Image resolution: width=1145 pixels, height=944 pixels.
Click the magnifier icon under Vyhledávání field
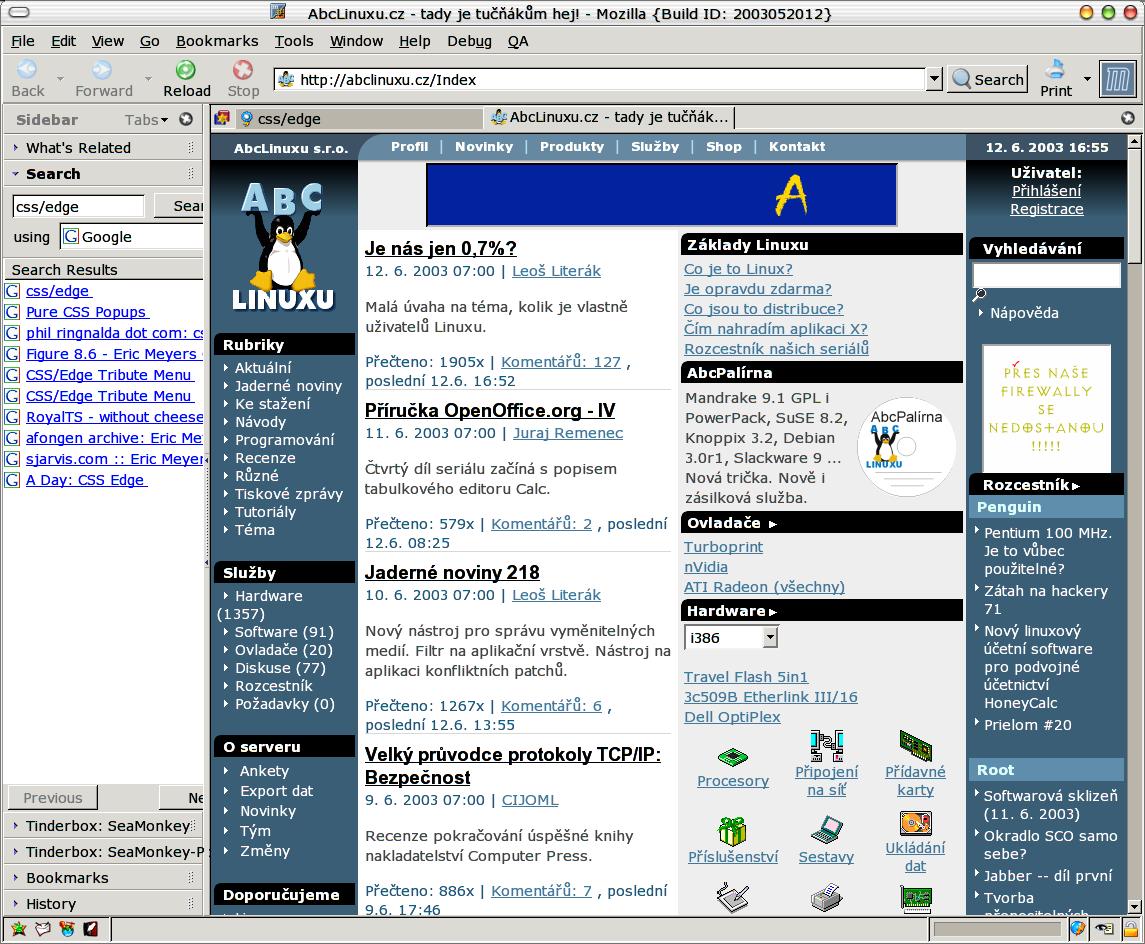tap(979, 295)
